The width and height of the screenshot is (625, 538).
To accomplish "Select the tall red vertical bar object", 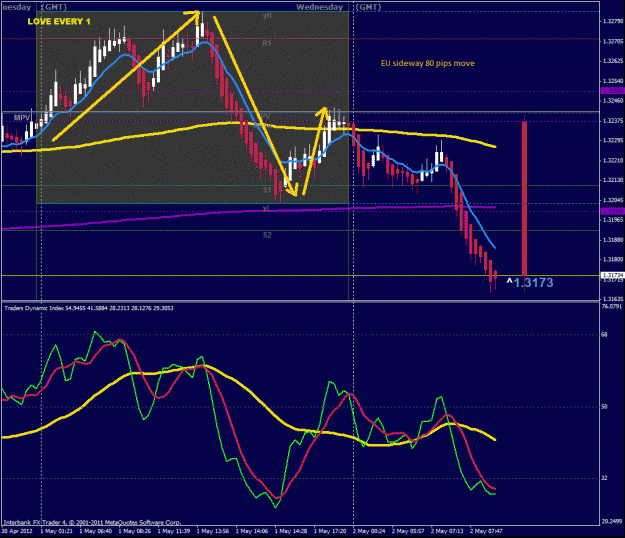I will 525,198.
